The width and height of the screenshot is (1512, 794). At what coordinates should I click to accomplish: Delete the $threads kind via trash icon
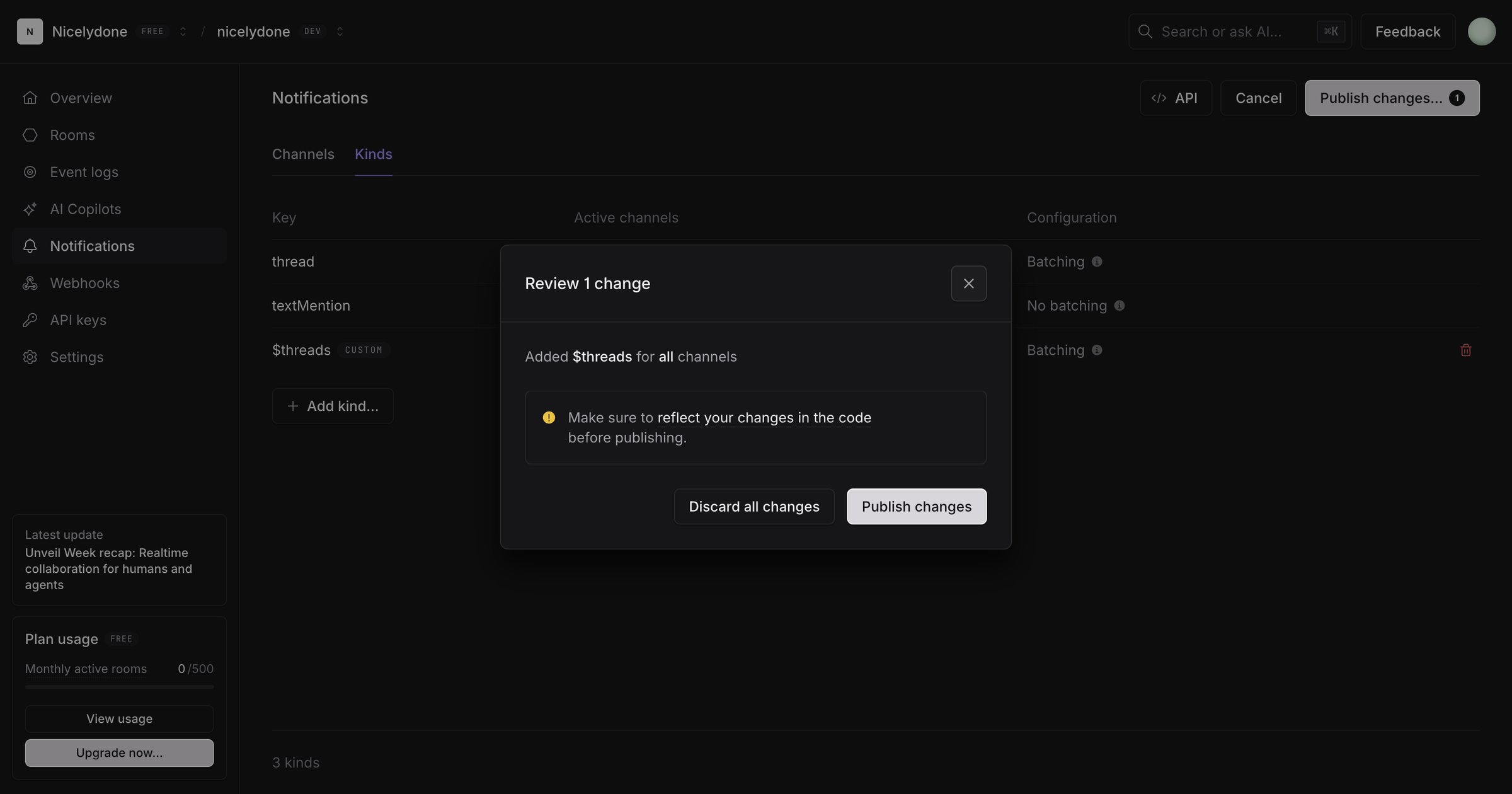(x=1465, y=350)
